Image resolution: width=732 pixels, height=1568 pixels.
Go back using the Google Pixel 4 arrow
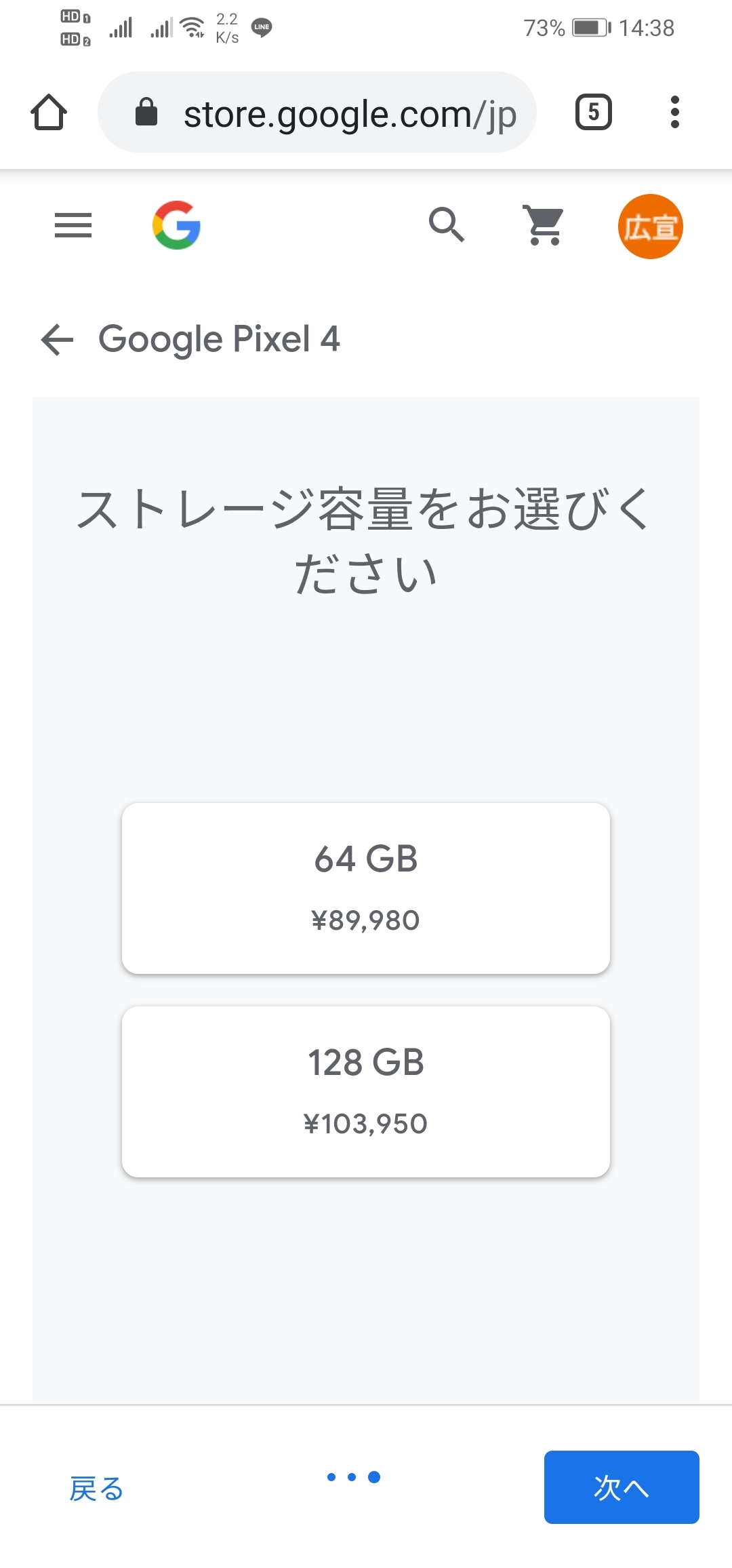(x=58, y=339)
